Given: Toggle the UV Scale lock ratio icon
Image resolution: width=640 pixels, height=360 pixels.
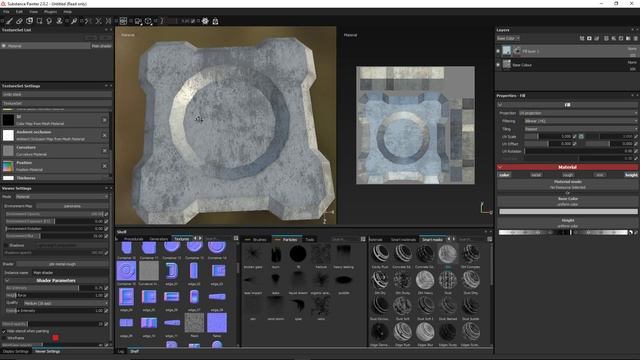Looking at the screenshot, I should [x=581, y=136].
